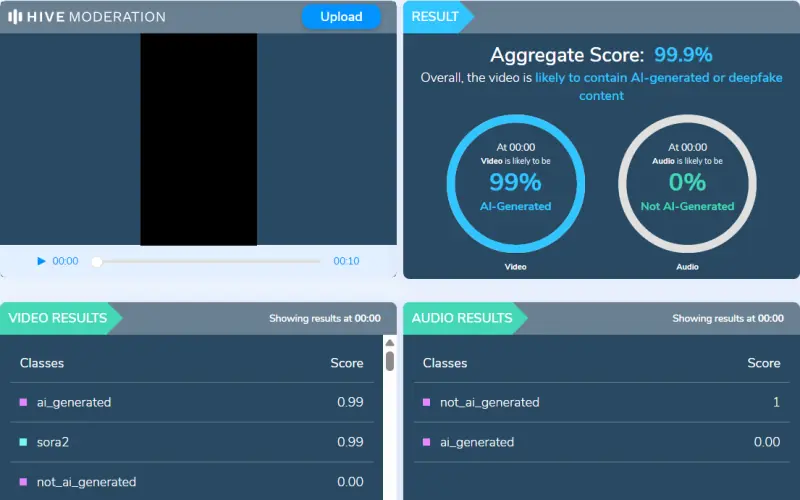Screen dimensions: 800x500
Task: Click the pink square beside video ai_generated
Action: click(x=23, y=402)
